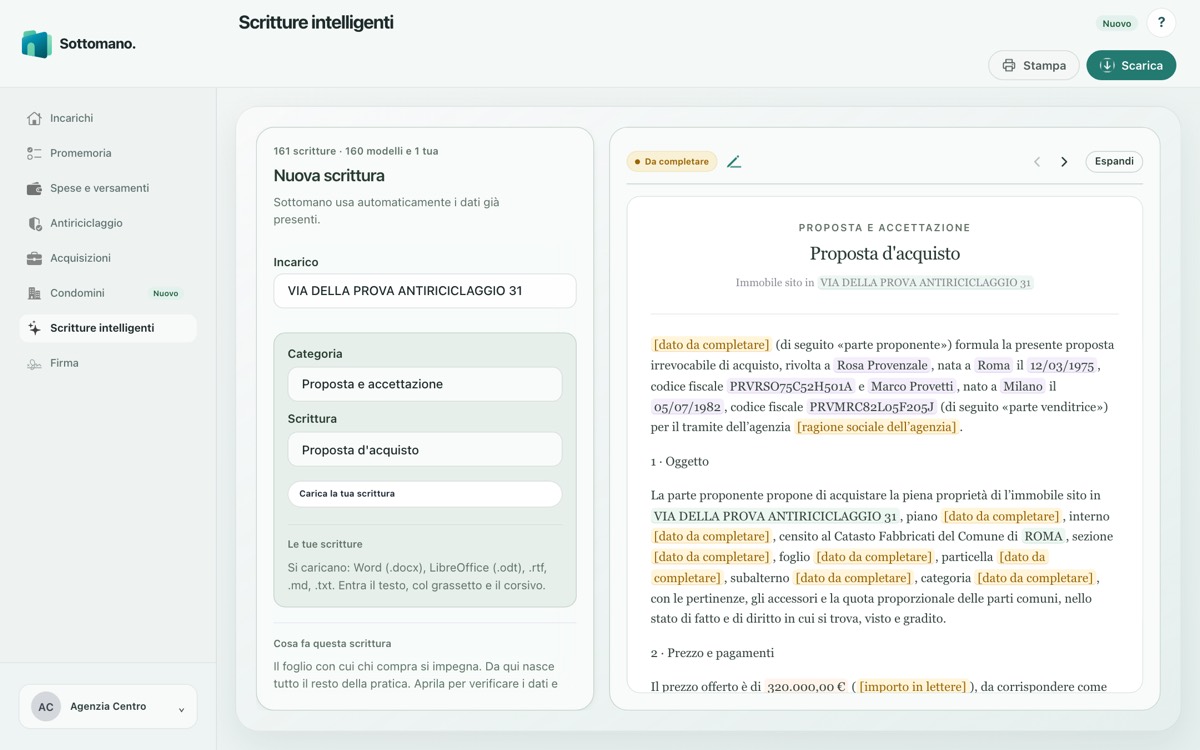This screenshot has width=1200, height=750.
Task: Click the Firma signature icon
Action: (35, 363)
